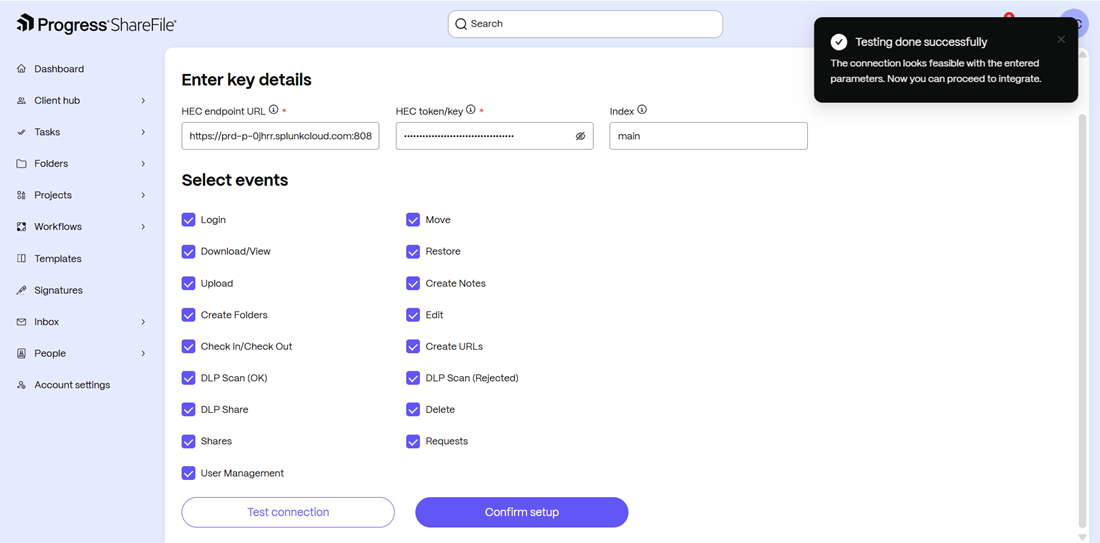Image resolution: width=1100 pixels, height=543 pixels.
Task: Uncheck the Upload event checkbox
Action: pyautogui.click(x=188, y=283)
